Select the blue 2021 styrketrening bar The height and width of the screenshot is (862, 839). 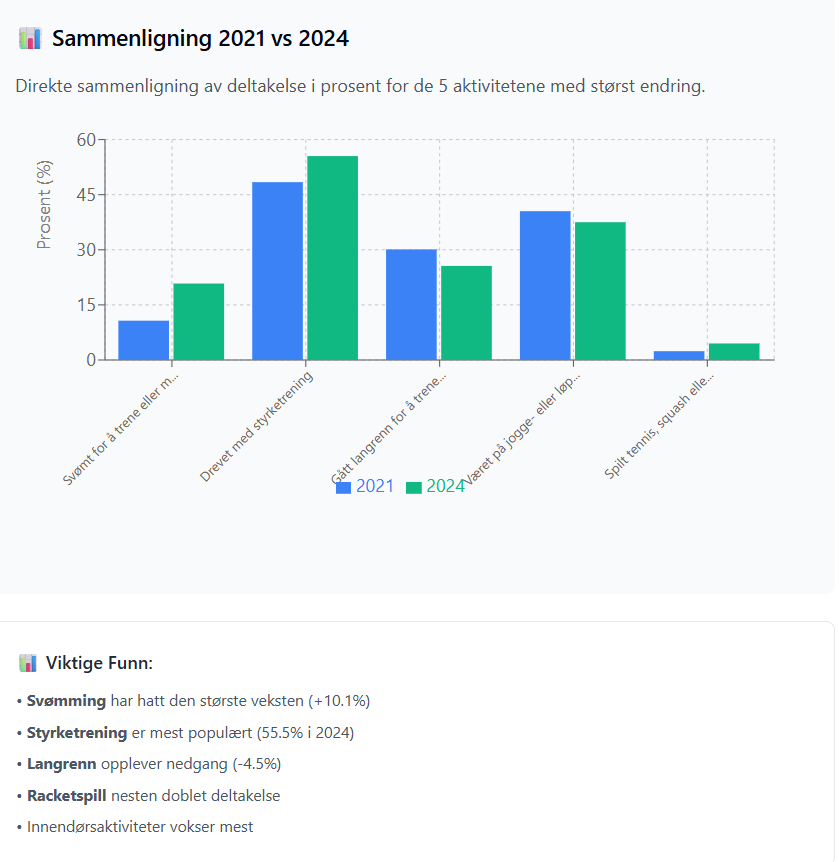pos(278,271)
